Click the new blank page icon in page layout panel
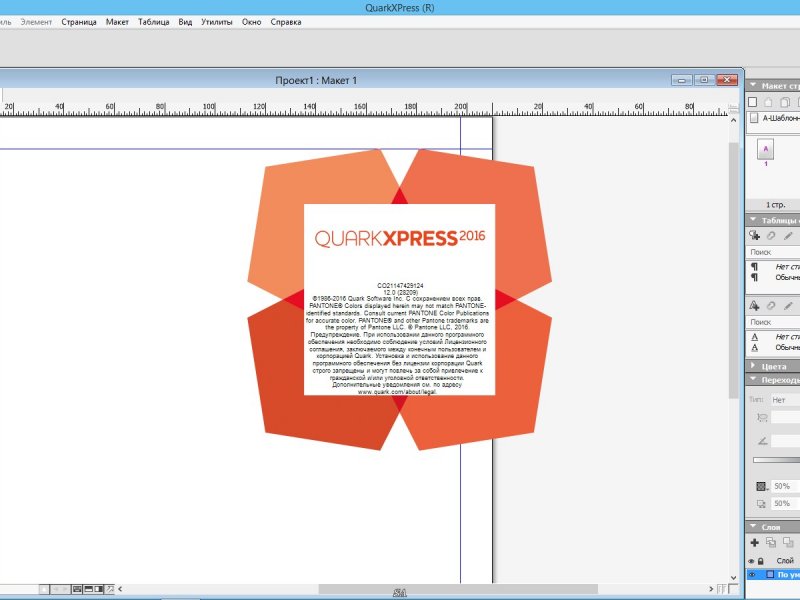The height and width of the screenshot is (600, 800). [752, 102]
